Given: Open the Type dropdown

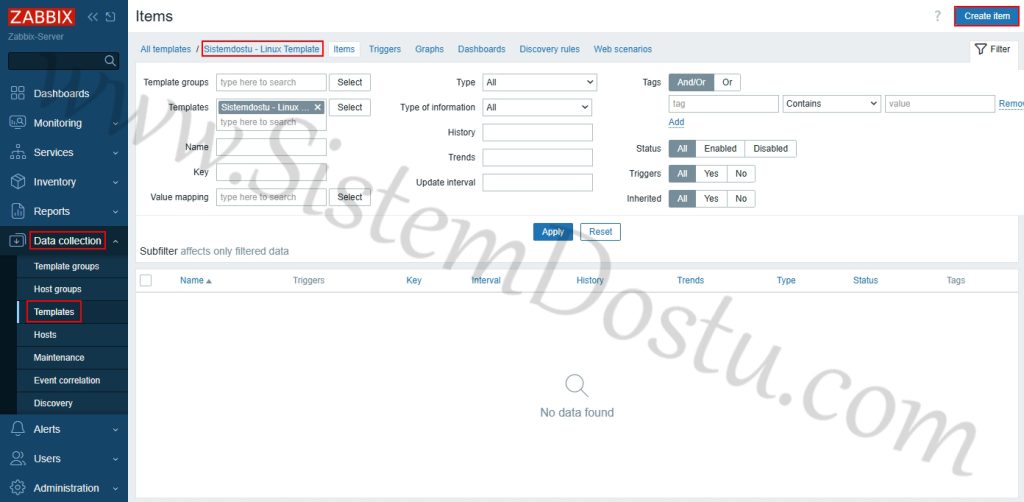Looking at the screenshot, I should click(x=539, y=82).
